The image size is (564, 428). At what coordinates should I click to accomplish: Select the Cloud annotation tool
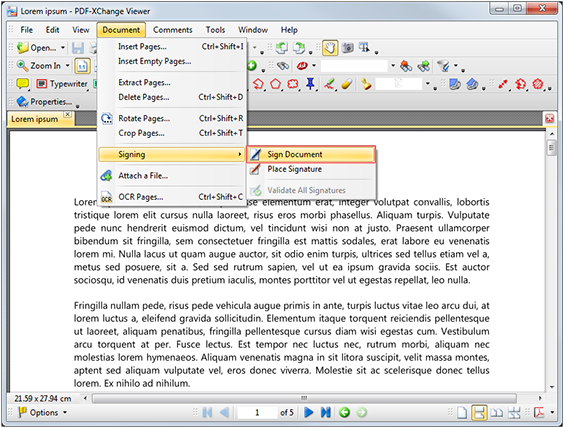[293, 84]
